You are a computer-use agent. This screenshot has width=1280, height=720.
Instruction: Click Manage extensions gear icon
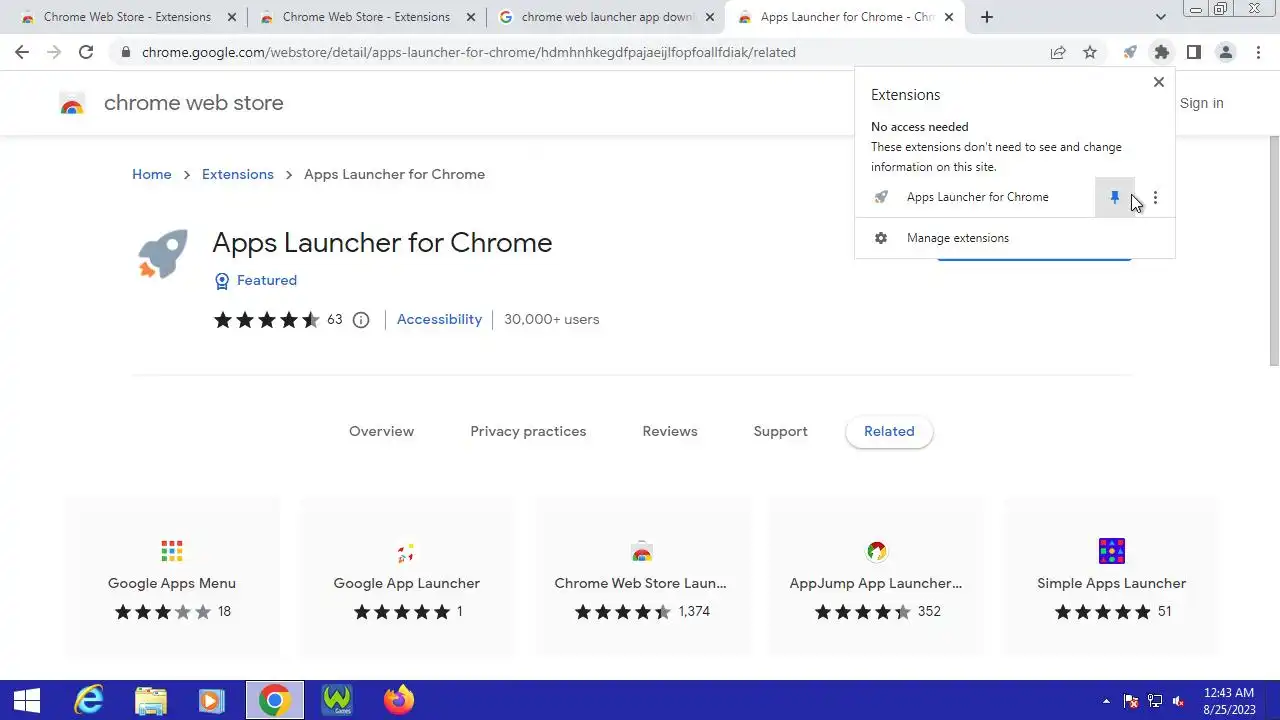[x=881, y=238]
